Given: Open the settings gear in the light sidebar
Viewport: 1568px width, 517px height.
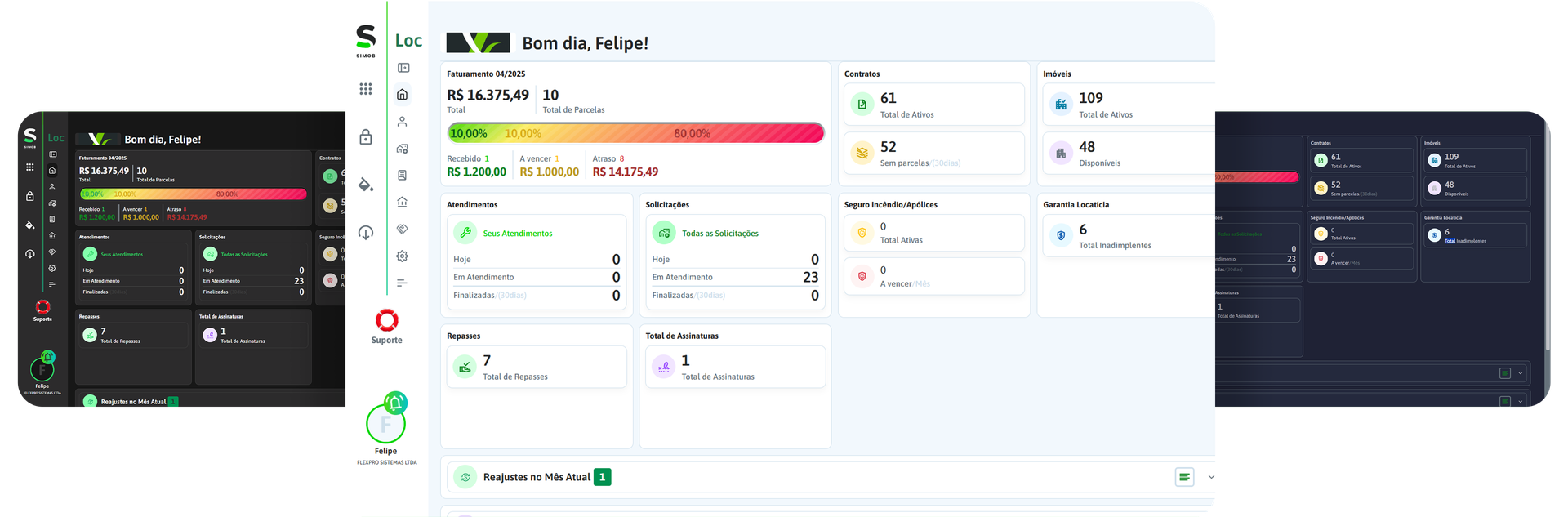Looking at the screenshot, I should pos(403,256).
